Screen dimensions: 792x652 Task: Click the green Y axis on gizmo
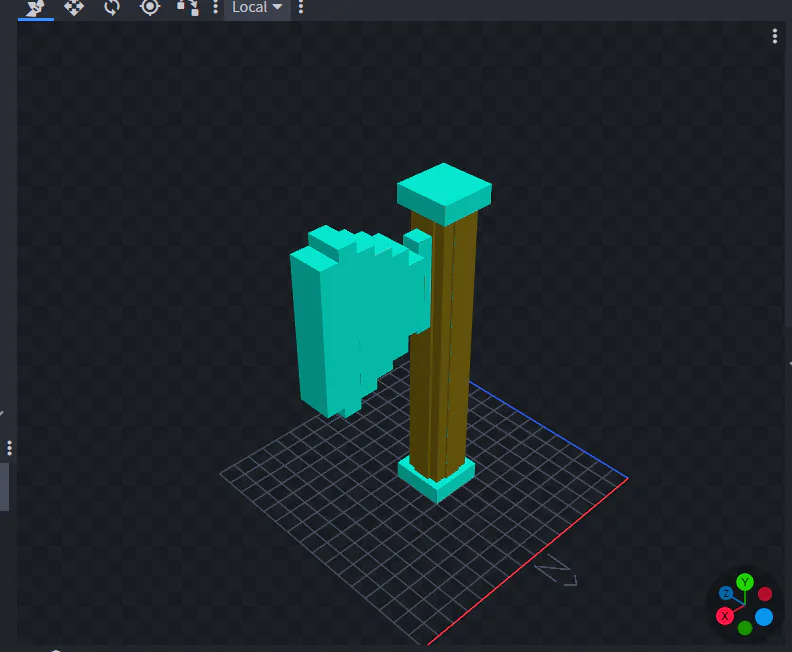click(x=745, y=582)
